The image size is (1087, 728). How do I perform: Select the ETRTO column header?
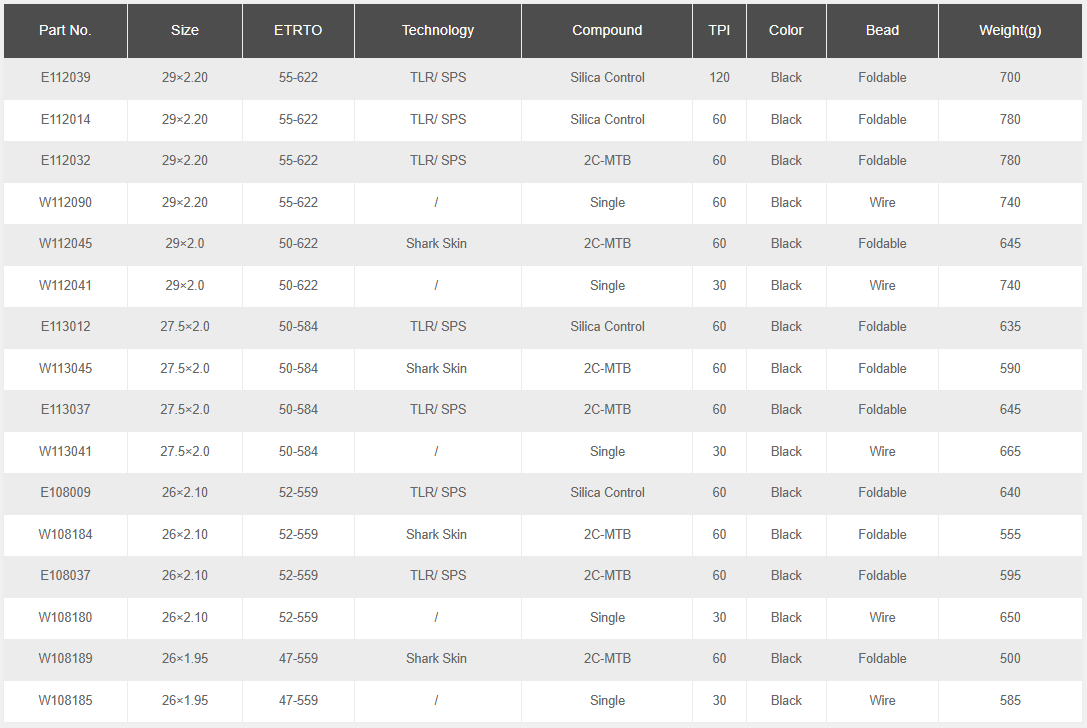pyautogui.click(x=298, y=30)
